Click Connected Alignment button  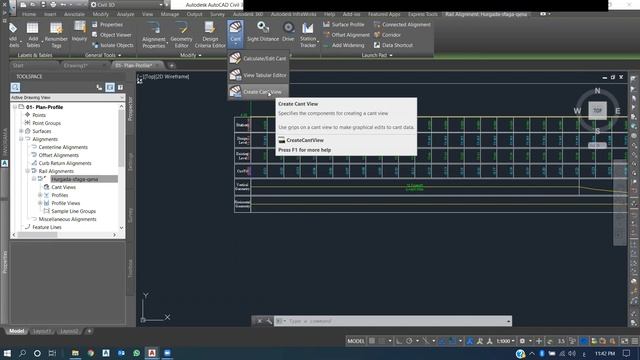pos(402,24)
